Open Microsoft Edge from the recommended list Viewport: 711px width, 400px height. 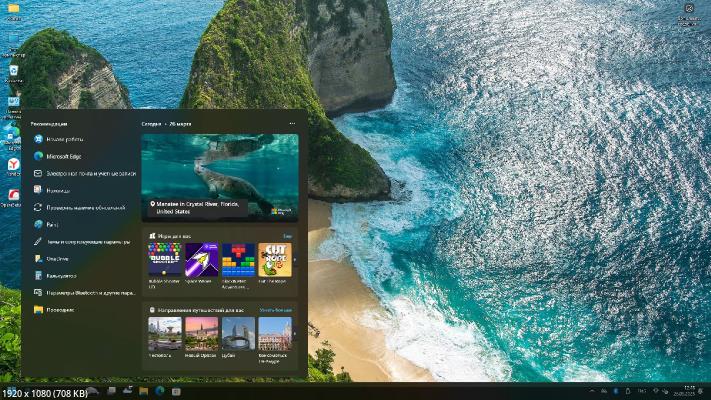(62, 156)
